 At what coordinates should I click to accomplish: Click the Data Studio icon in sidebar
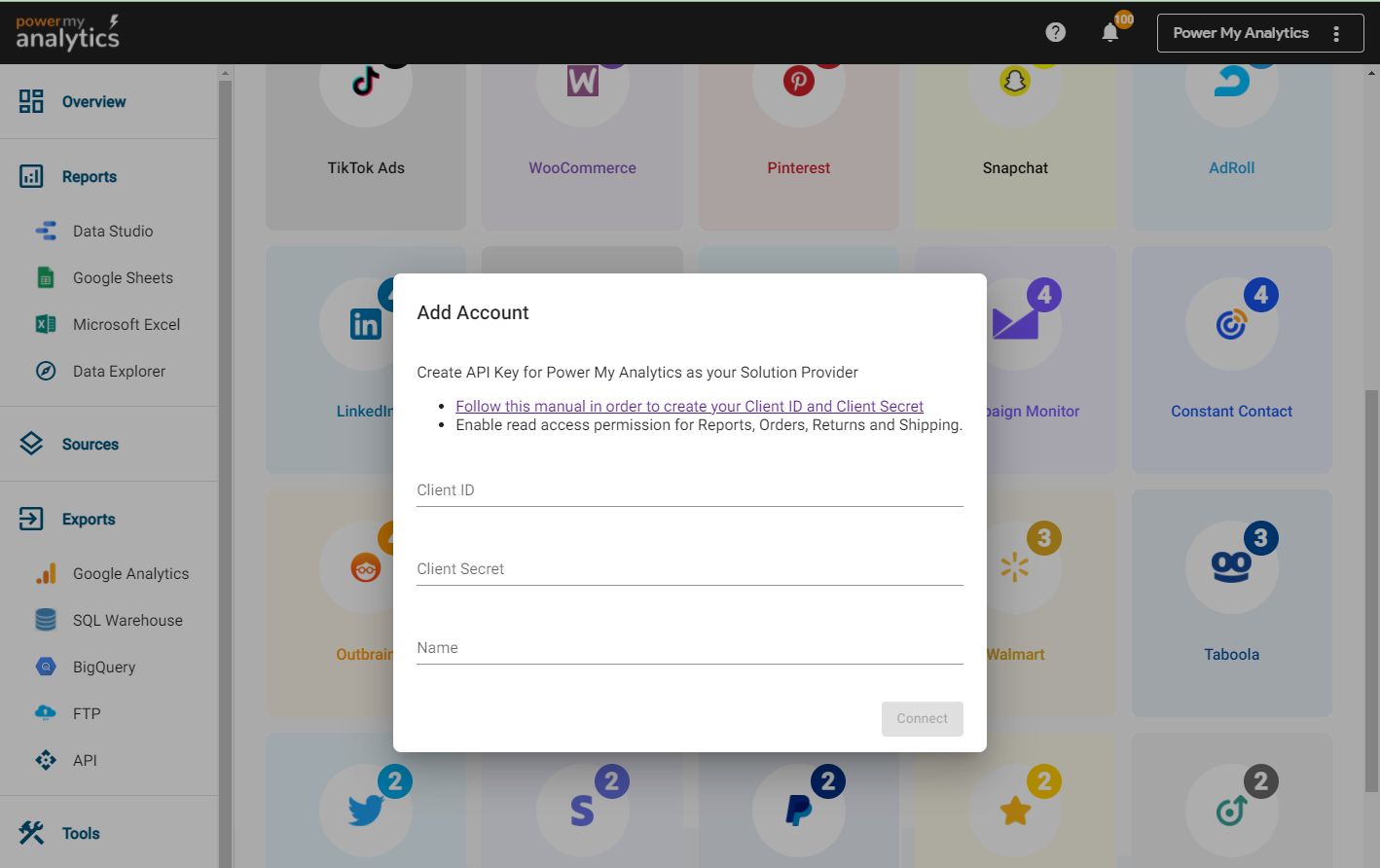tap(46, 231)
